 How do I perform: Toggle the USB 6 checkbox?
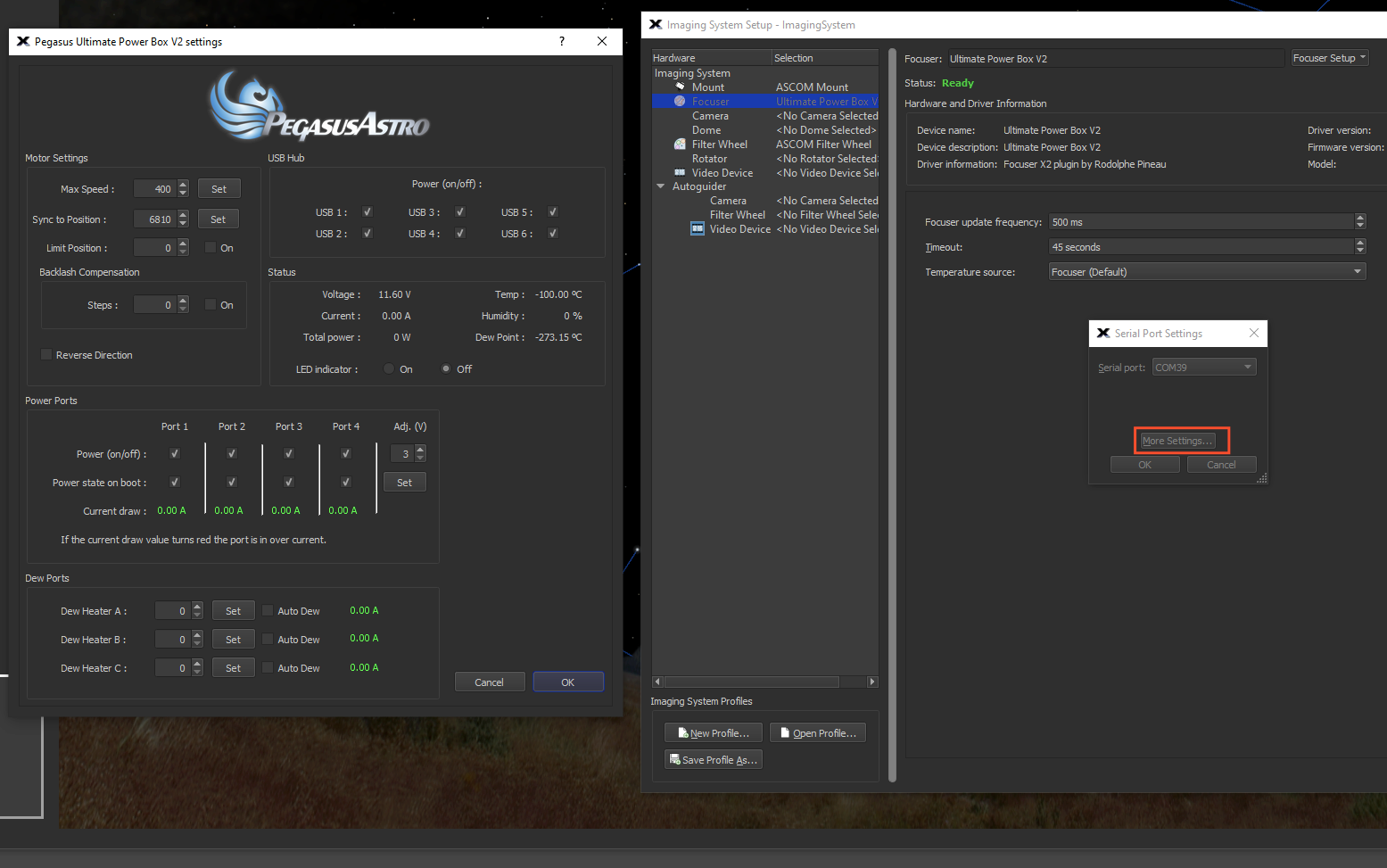click(x=553, y=233)
